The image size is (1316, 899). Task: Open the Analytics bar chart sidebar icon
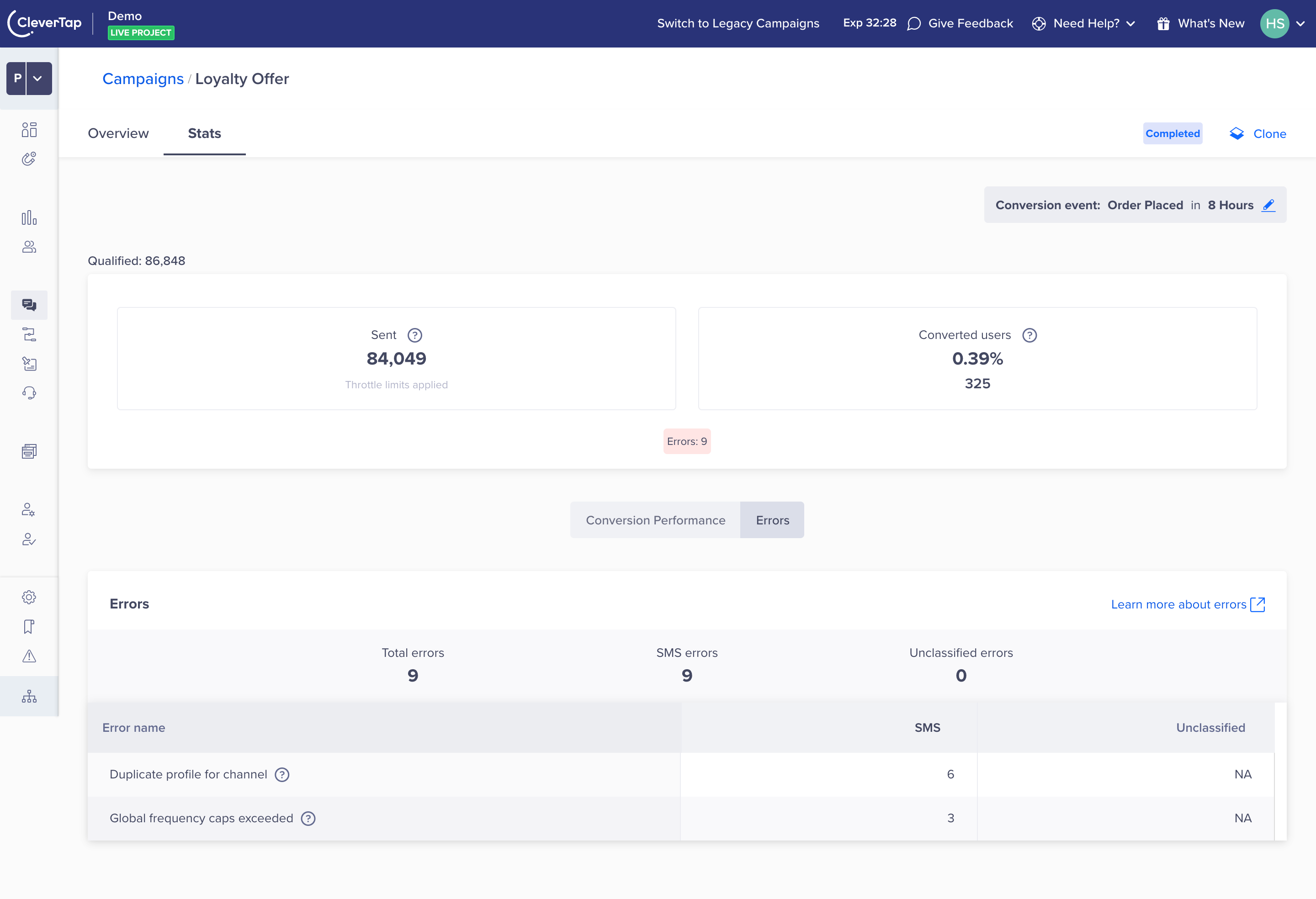pos(29,218)
